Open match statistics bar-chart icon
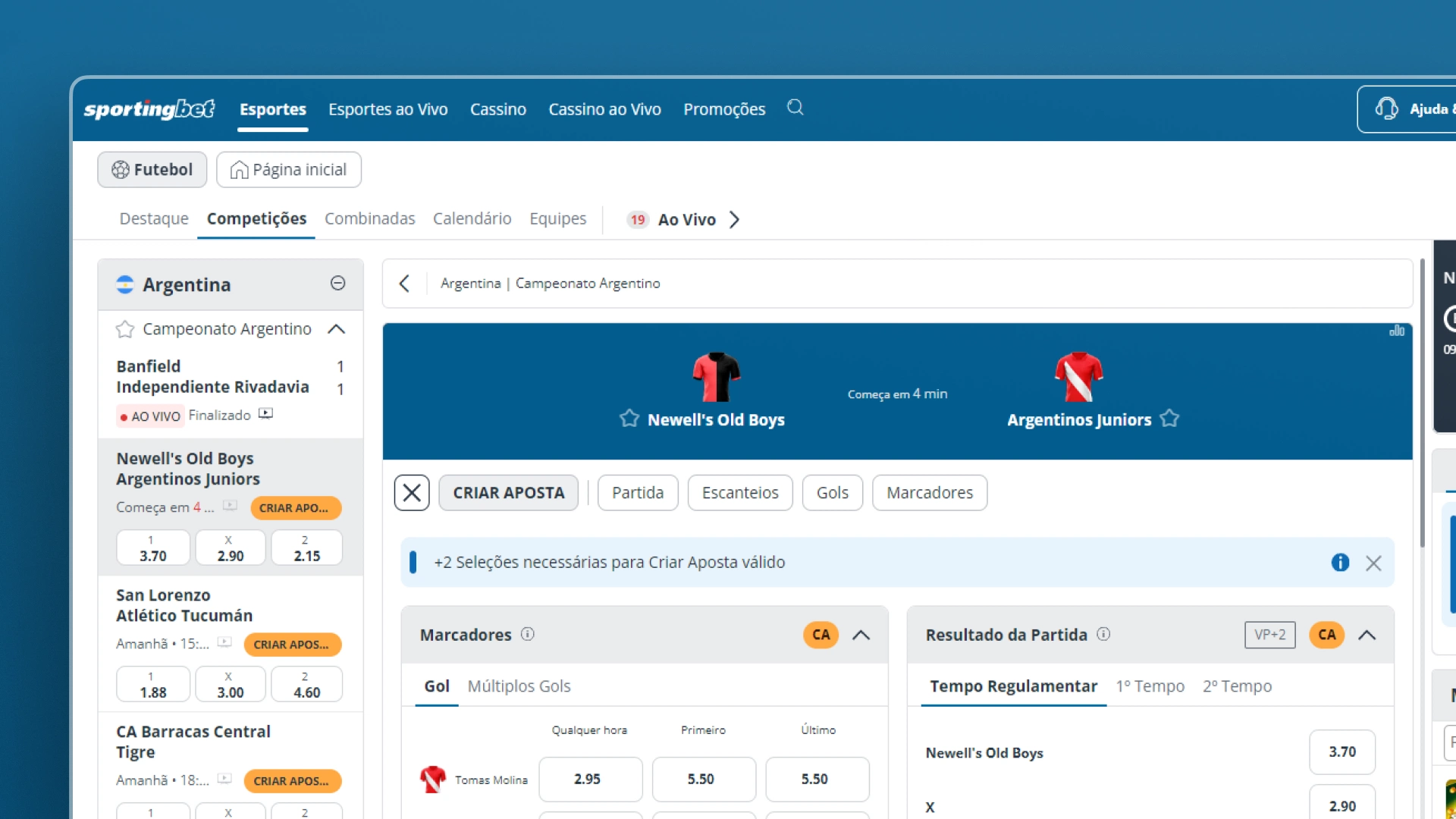Screen dimensions: 1456x819 1397,331
